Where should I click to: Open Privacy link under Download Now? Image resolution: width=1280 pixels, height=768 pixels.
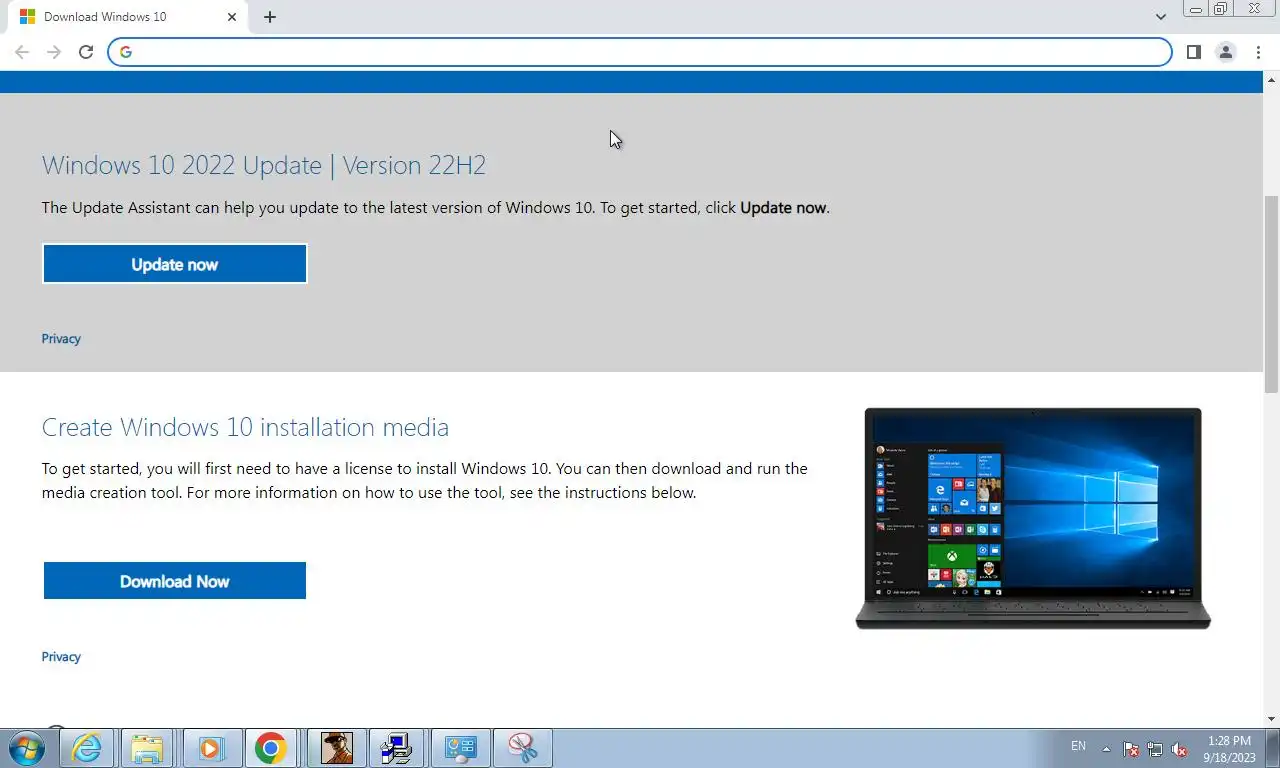tap(61, 657)
